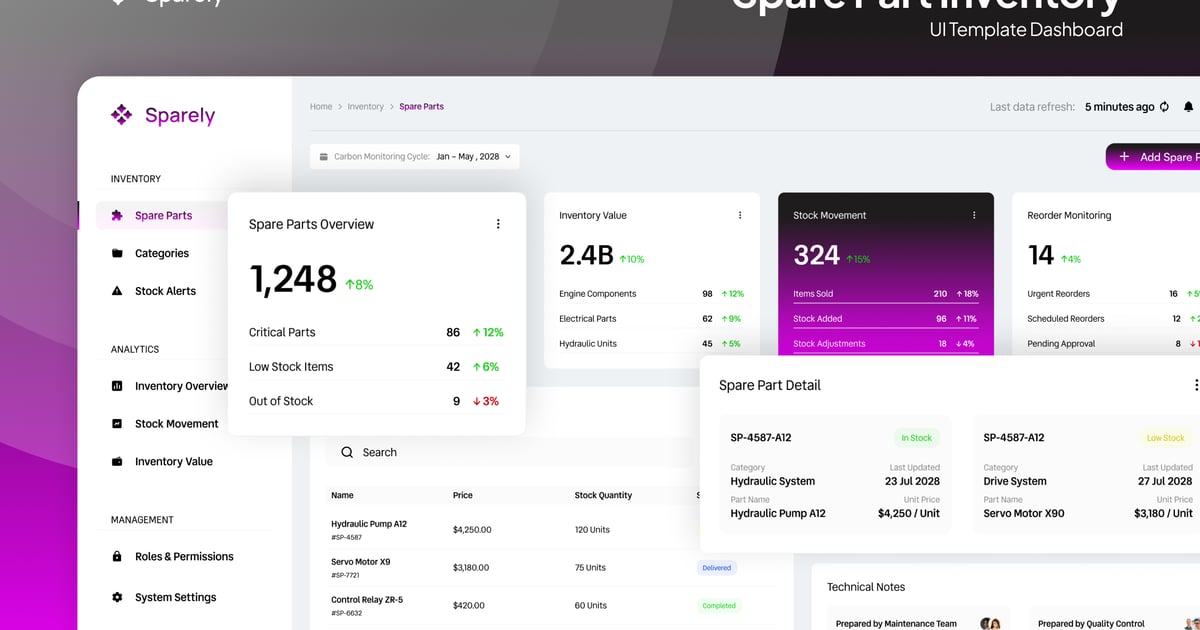Open Stock Movement in the Analytics section

click(x=176, y=424)
